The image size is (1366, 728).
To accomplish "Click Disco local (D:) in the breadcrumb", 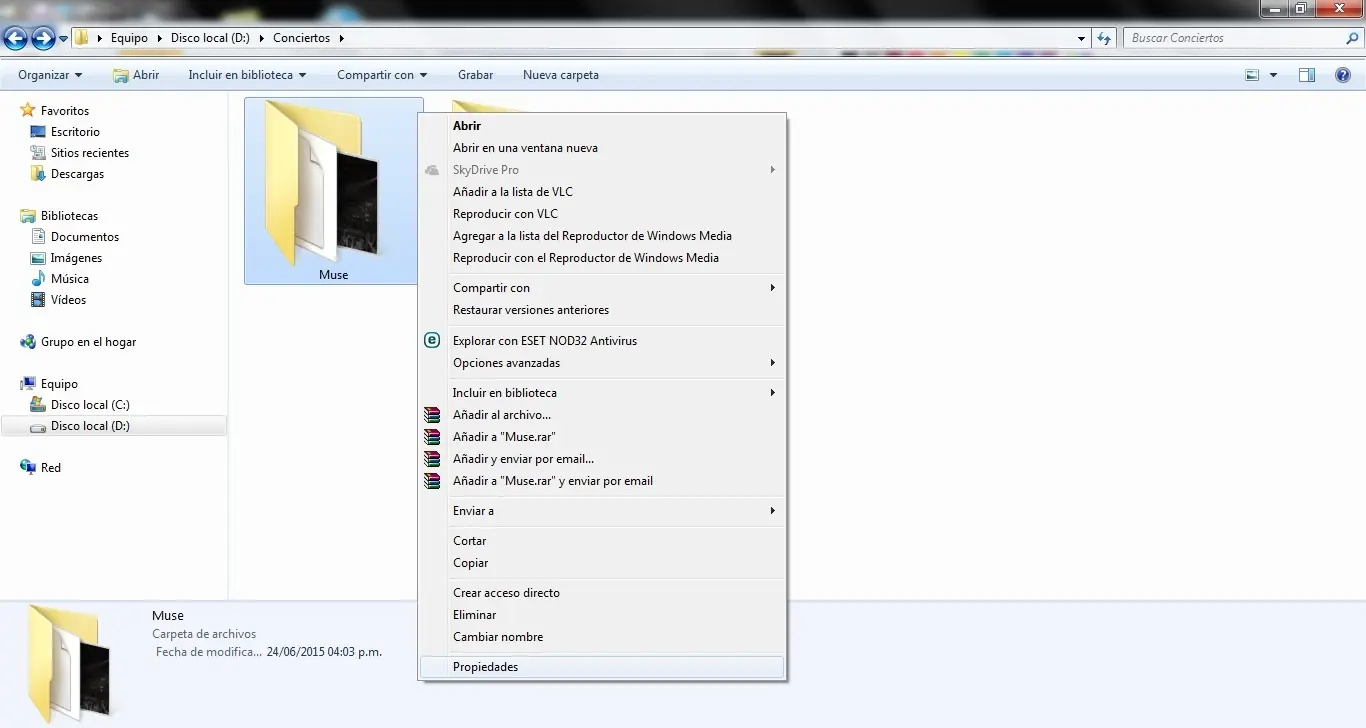I will (210, 38).
